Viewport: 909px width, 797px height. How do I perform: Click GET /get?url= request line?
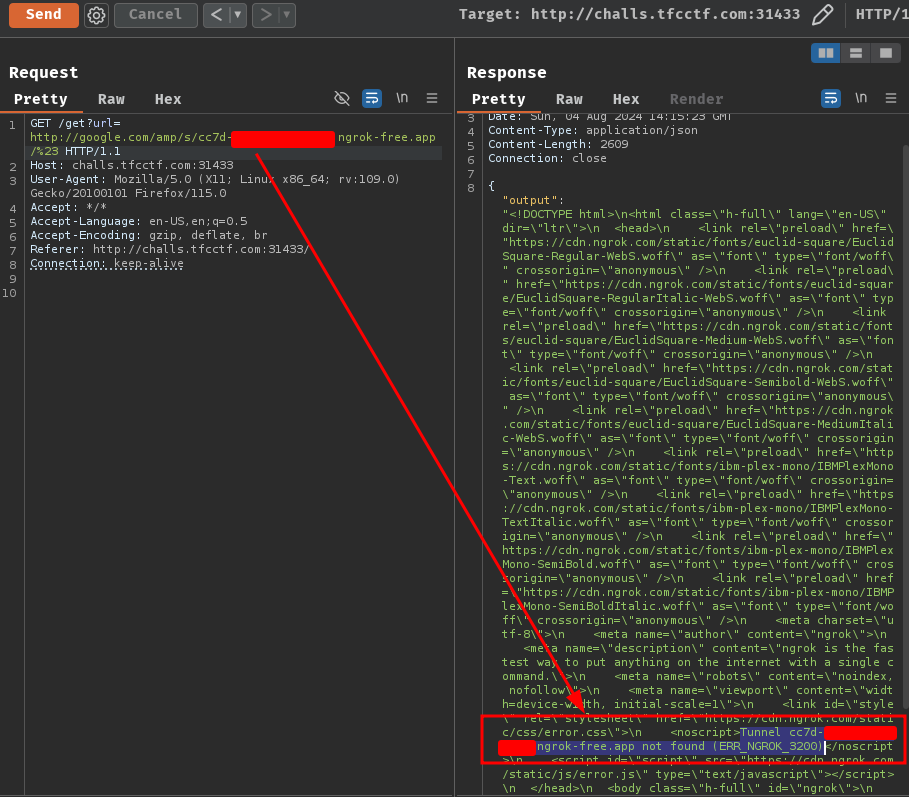(x=75, y=123)
